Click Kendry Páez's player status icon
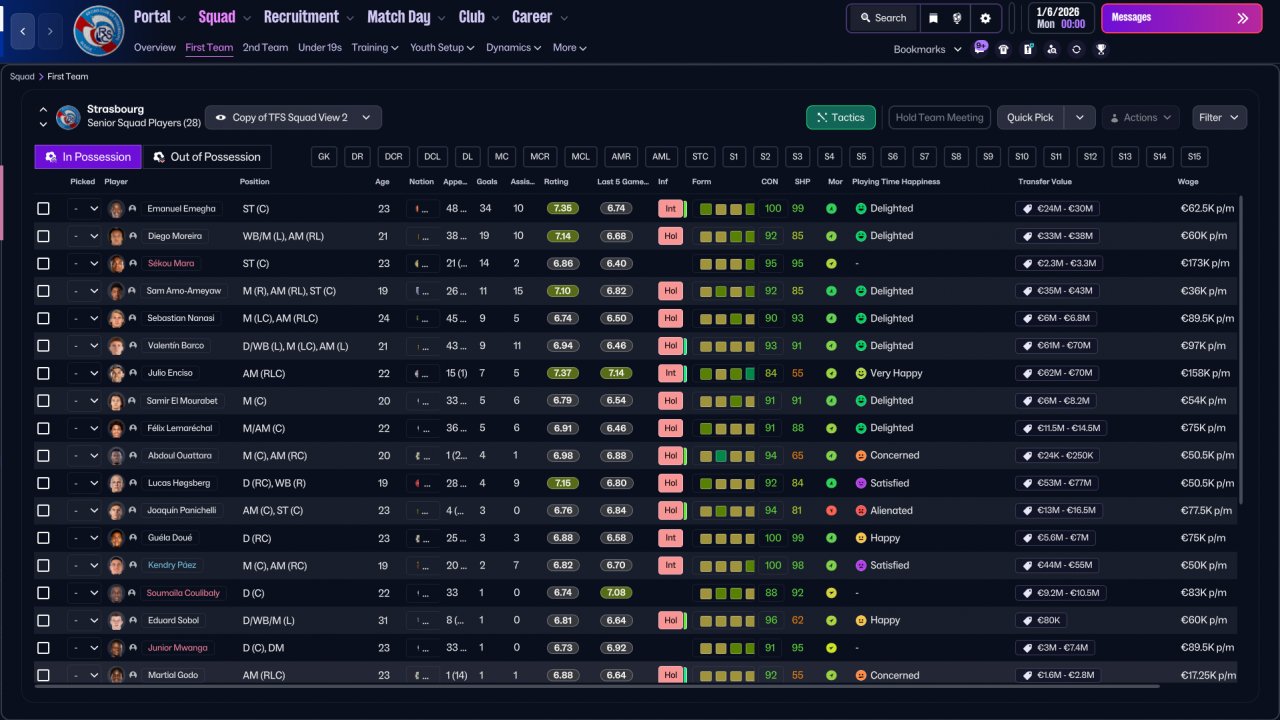This screenshot has width=1280, height=720. point(132,566)
